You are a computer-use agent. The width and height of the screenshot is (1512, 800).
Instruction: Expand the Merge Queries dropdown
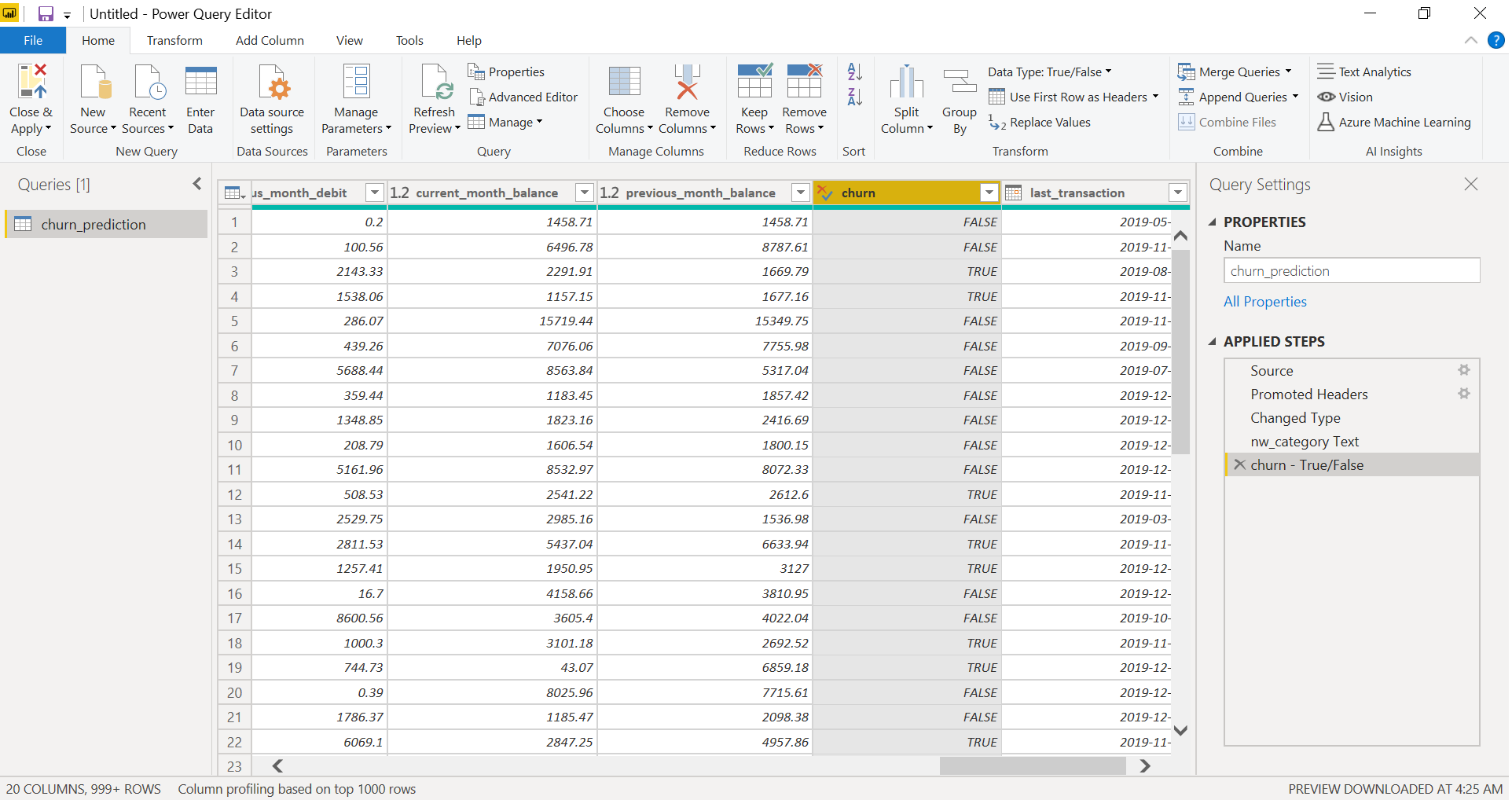click(1288, 72)
